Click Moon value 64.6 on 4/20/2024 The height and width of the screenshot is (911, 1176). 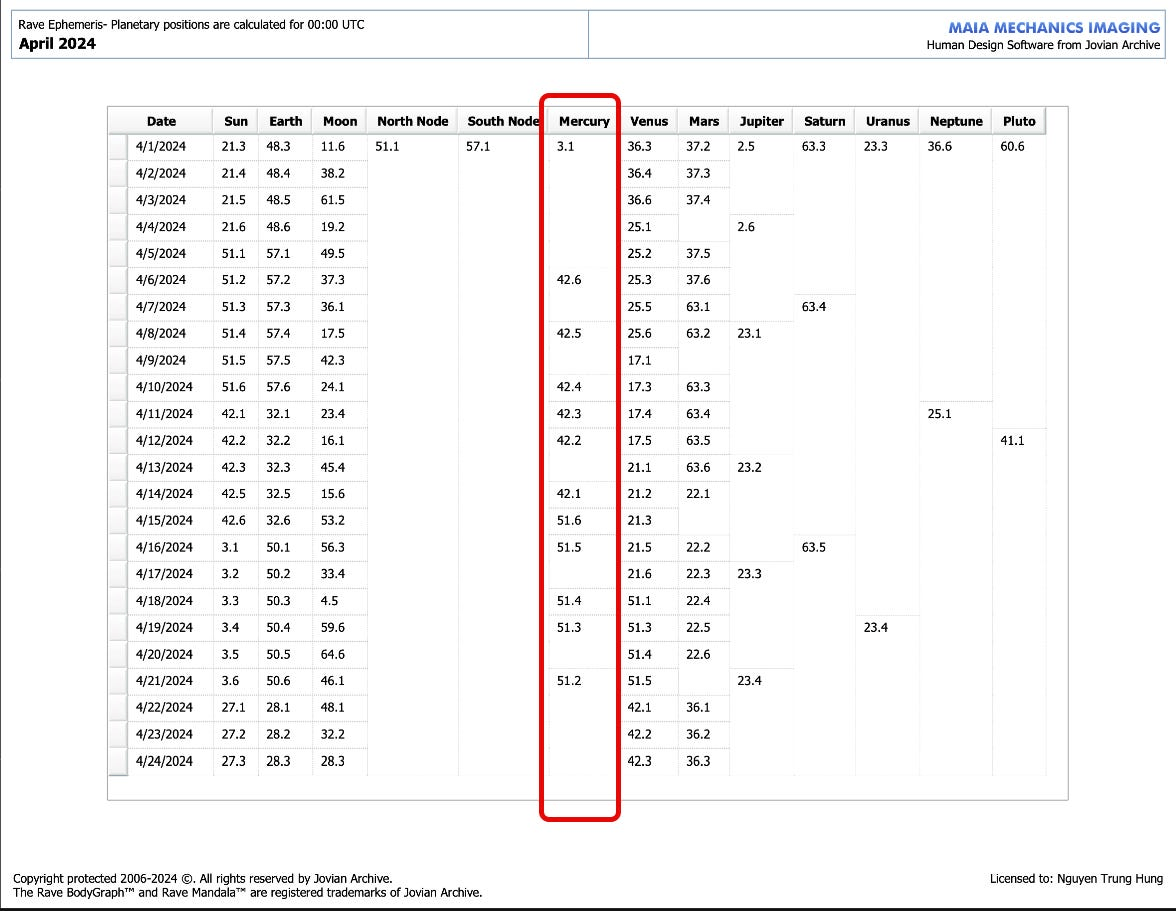(332, 655)
